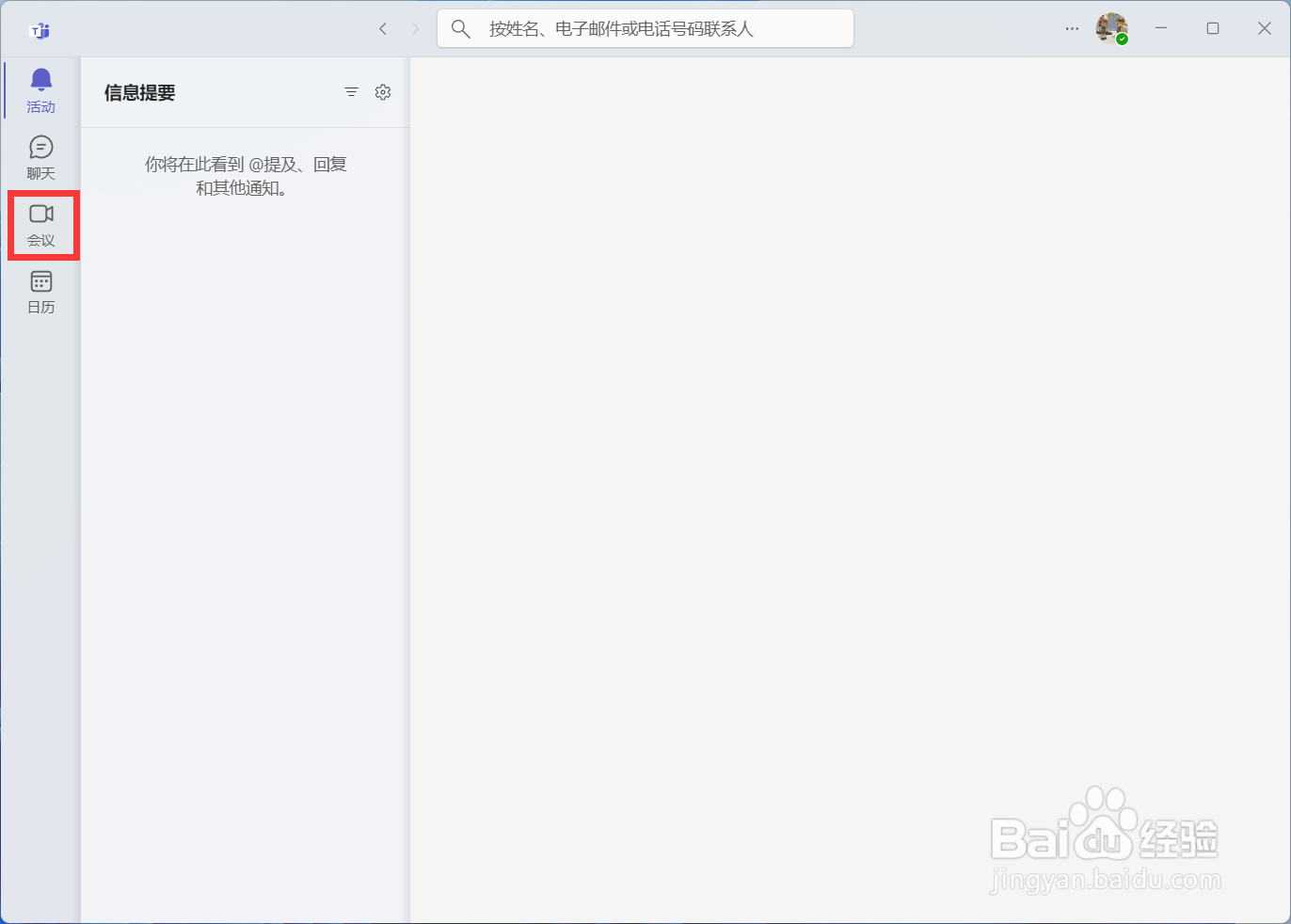
Task: Toggle the chat bubble icon
Action: [40, 147]
